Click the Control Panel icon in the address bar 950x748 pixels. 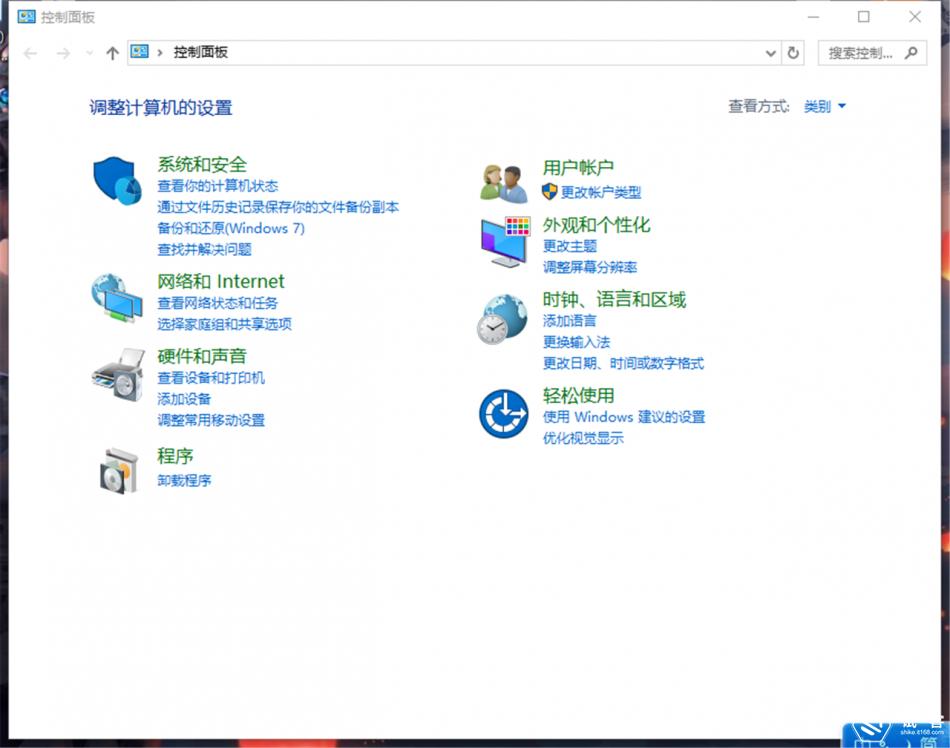(x=139, y=51)
